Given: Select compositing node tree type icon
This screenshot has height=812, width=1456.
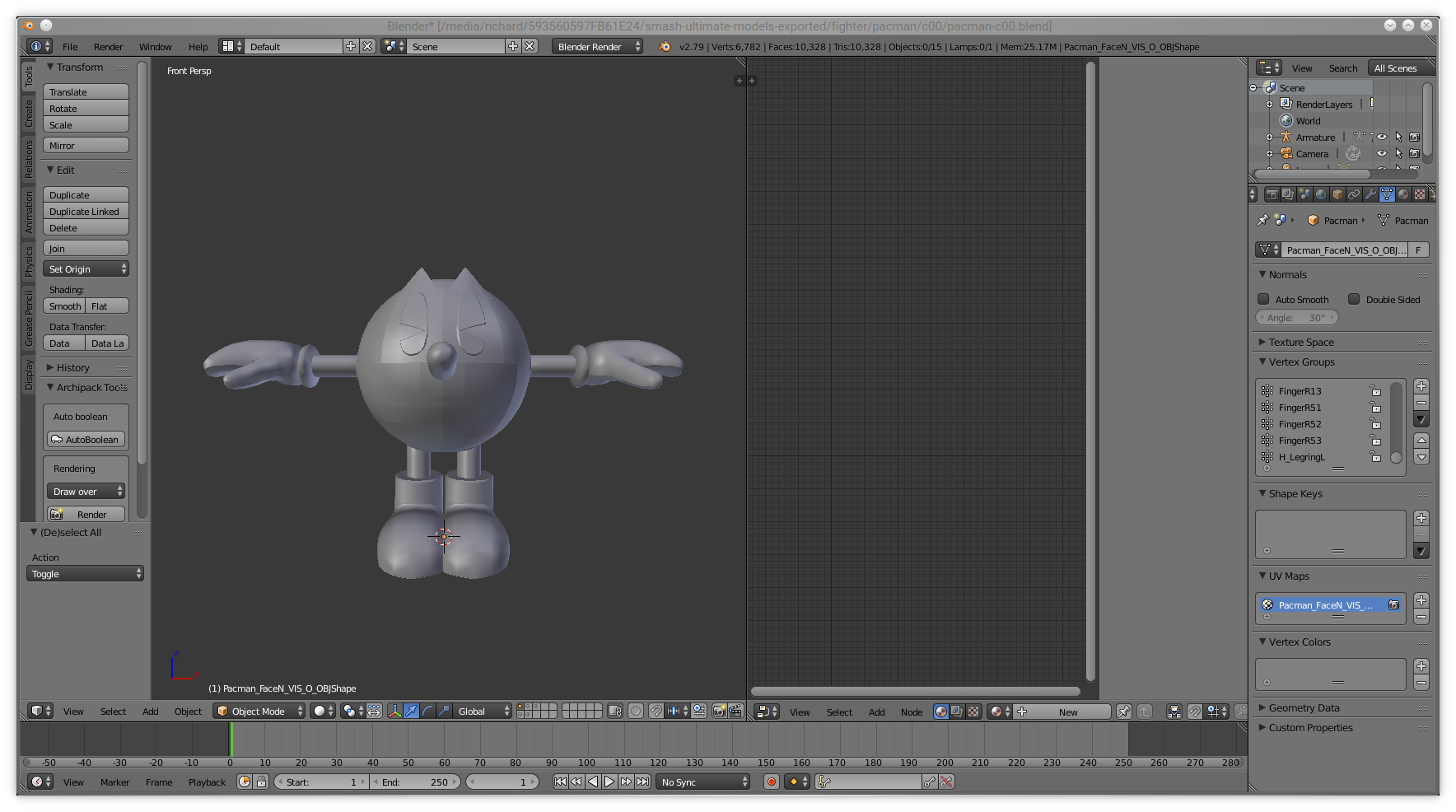Looking at the screenshot, I should click(x=957, y=712).
